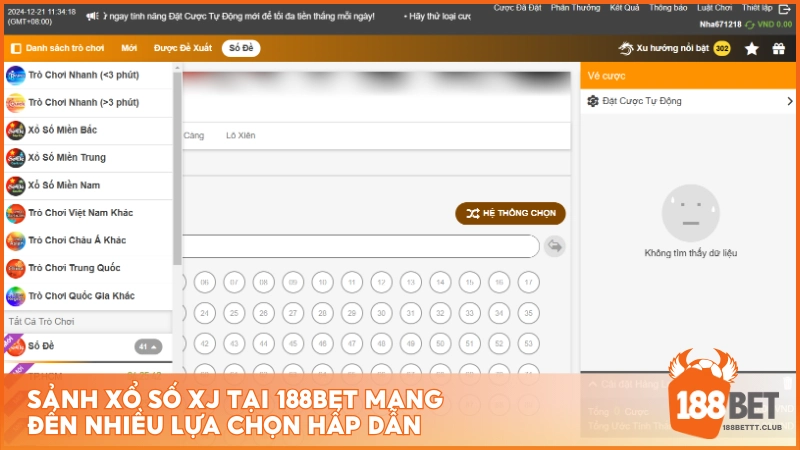The width and height of the screenshot is (800, 450).
Task: Click the megaphone announcement icon
Action: pyautogui.click(x=92, y=16)
